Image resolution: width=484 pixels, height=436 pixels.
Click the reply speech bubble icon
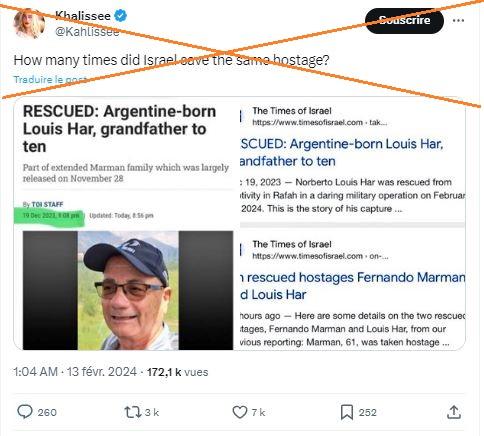tap(25, 412)
